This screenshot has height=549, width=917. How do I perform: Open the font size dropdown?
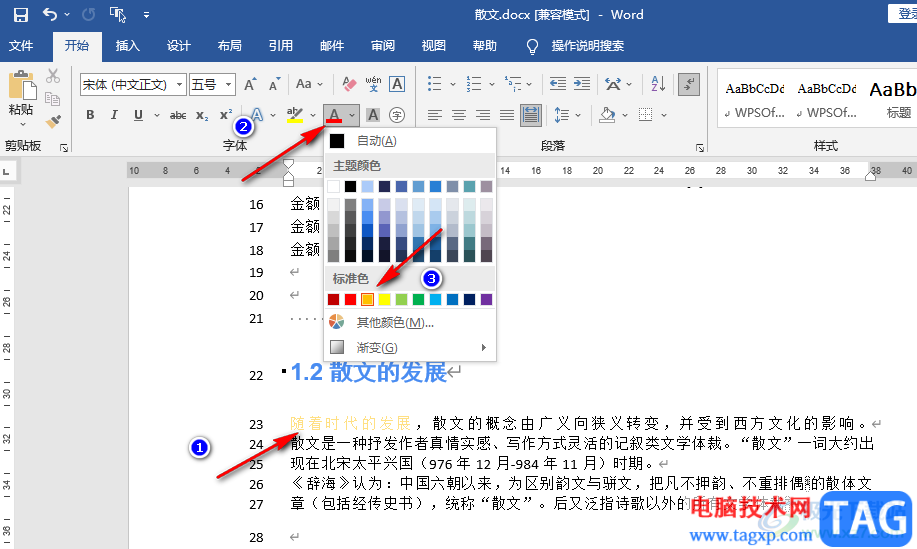[x=229, y=85]
